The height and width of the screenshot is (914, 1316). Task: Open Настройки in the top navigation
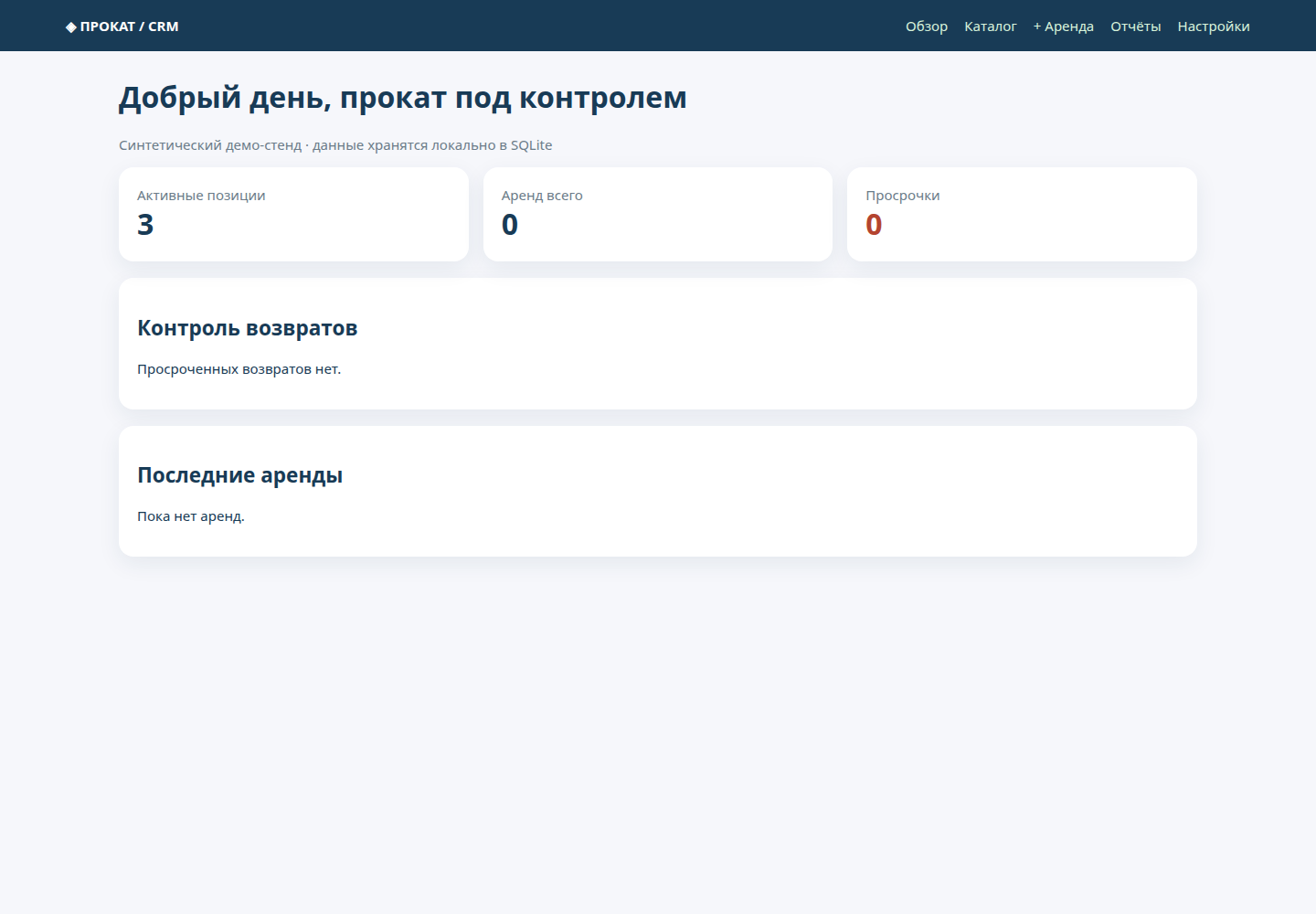(1214, 27)
